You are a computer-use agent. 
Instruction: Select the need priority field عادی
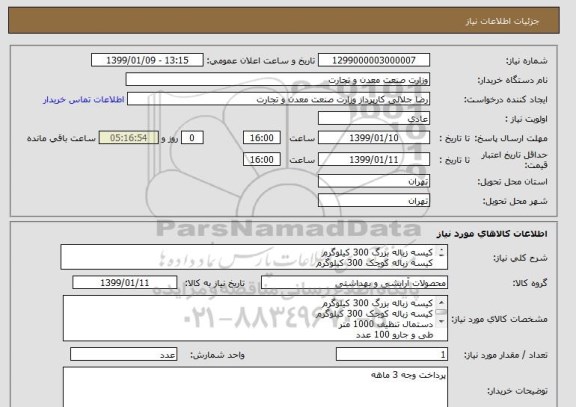[374, 119]
